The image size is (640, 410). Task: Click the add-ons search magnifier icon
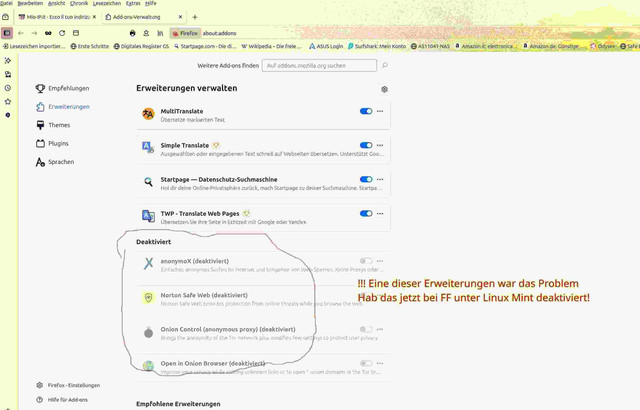[384, 65]
